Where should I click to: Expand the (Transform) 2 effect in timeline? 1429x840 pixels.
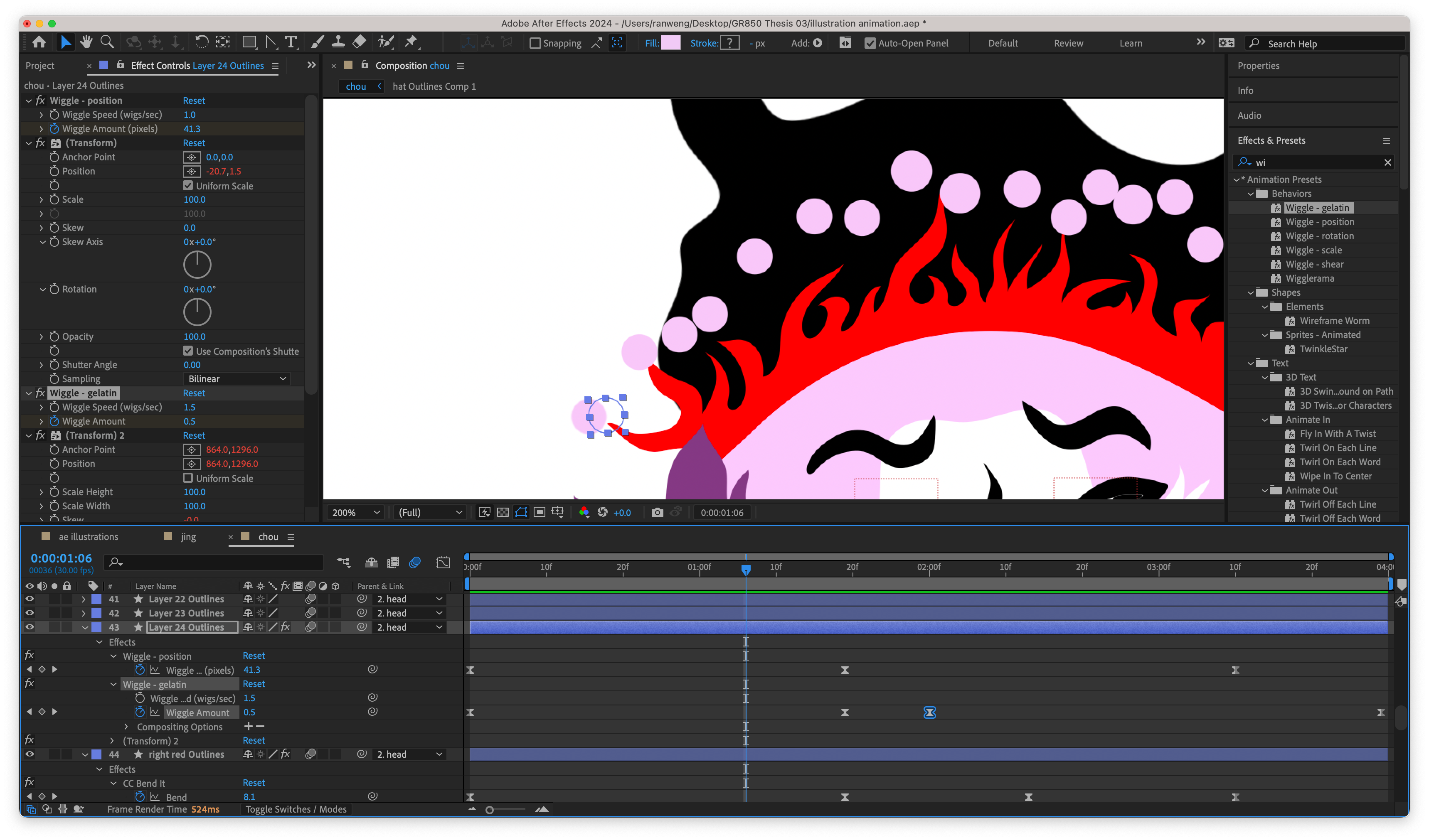pos(112,741)
